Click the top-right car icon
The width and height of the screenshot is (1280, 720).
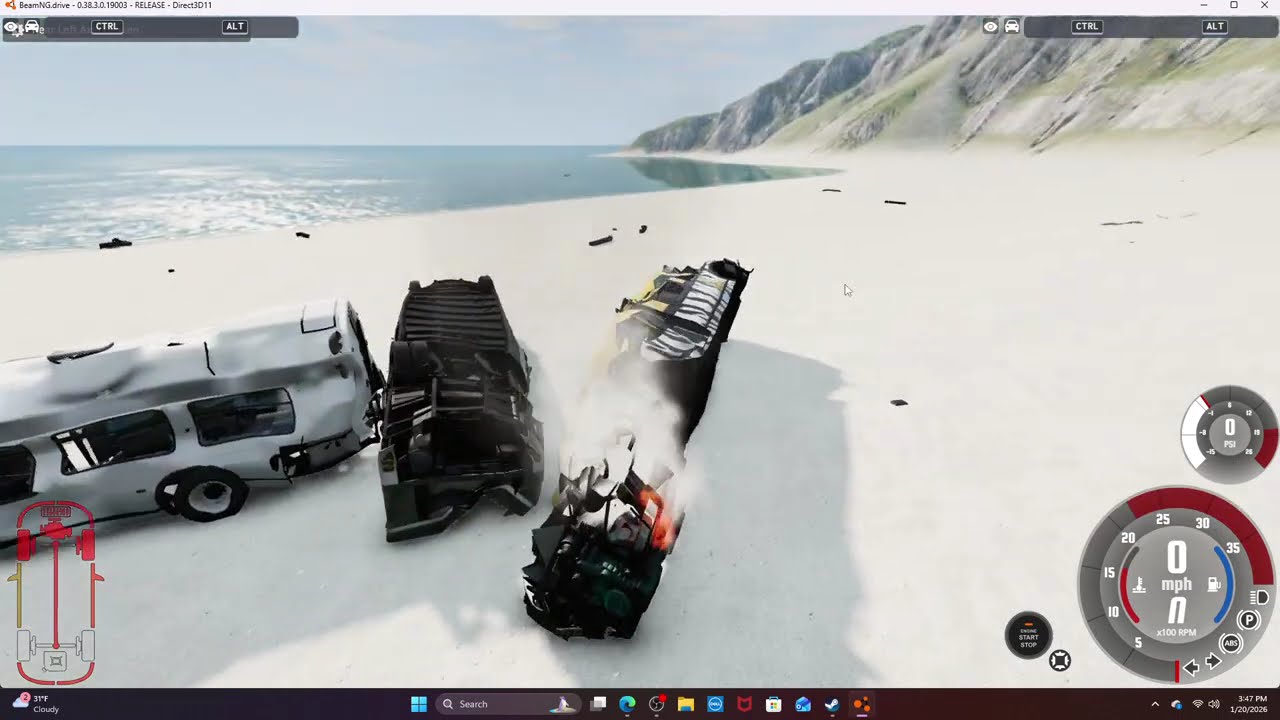coord(1012,27)
